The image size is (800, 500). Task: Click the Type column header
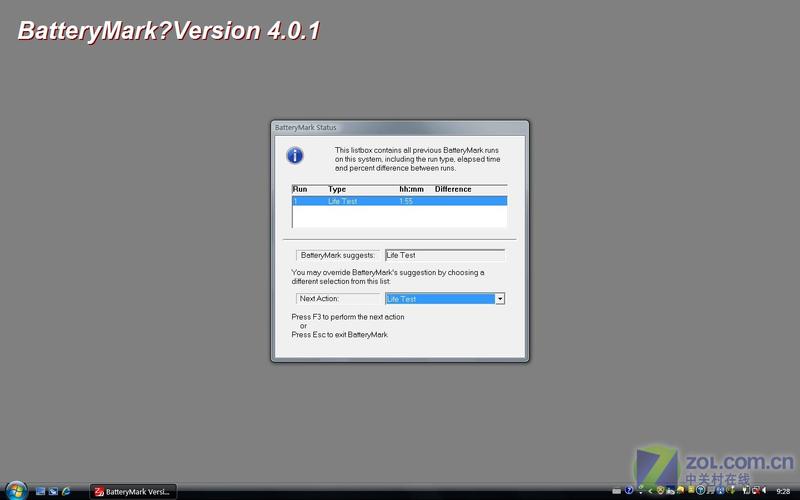coord(337,189)
